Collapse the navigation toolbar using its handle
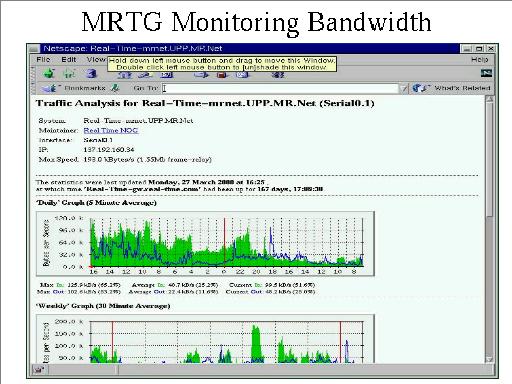 click(x=33, y=73)
